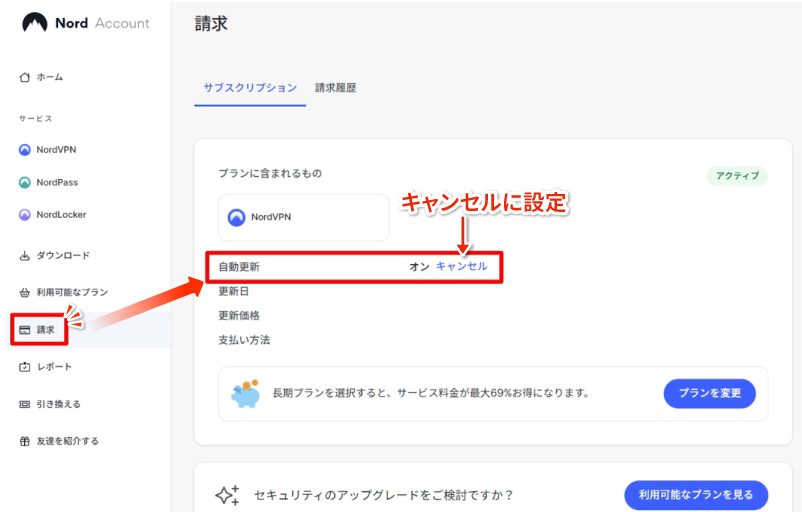Click the 友達を紹介する gift icon
Image resolution: width=802 pixels, height=512 pixels.
click(25, 441)
